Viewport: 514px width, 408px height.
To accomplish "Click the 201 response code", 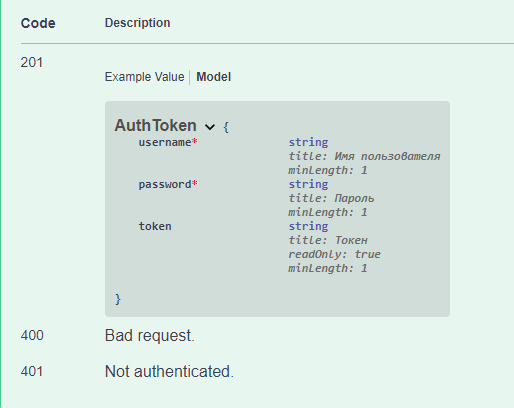I will (x=32, y=62).
